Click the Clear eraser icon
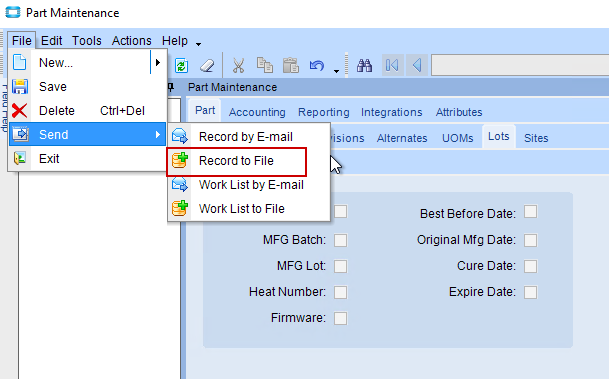Screen dimensions: 609x379 [x=207, y=65]
